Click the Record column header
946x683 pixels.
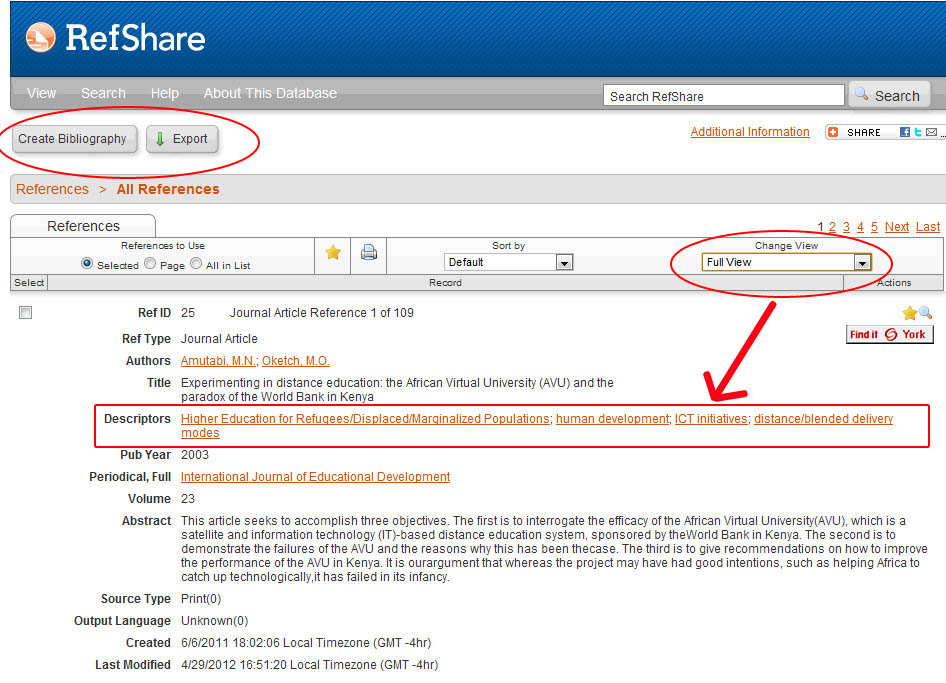click(x=445, y=282)
